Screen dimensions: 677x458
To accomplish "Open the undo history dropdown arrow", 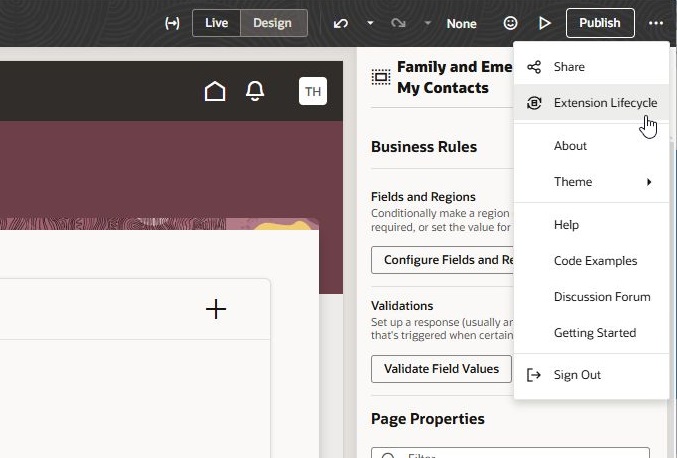I will point(370,23).
